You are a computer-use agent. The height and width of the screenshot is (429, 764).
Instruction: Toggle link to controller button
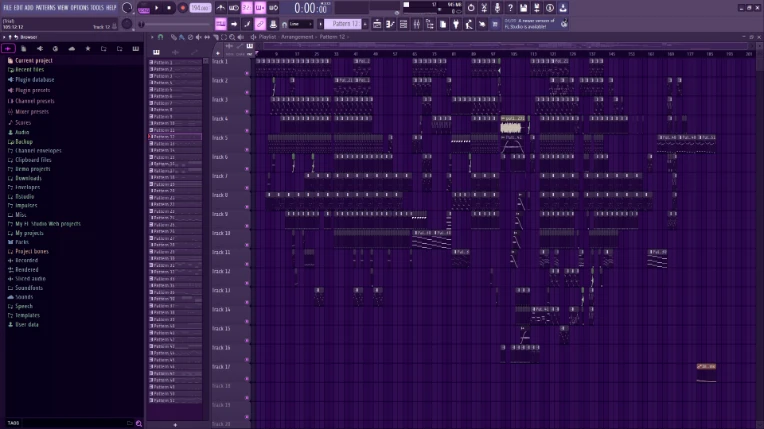(x=260, y=24)
